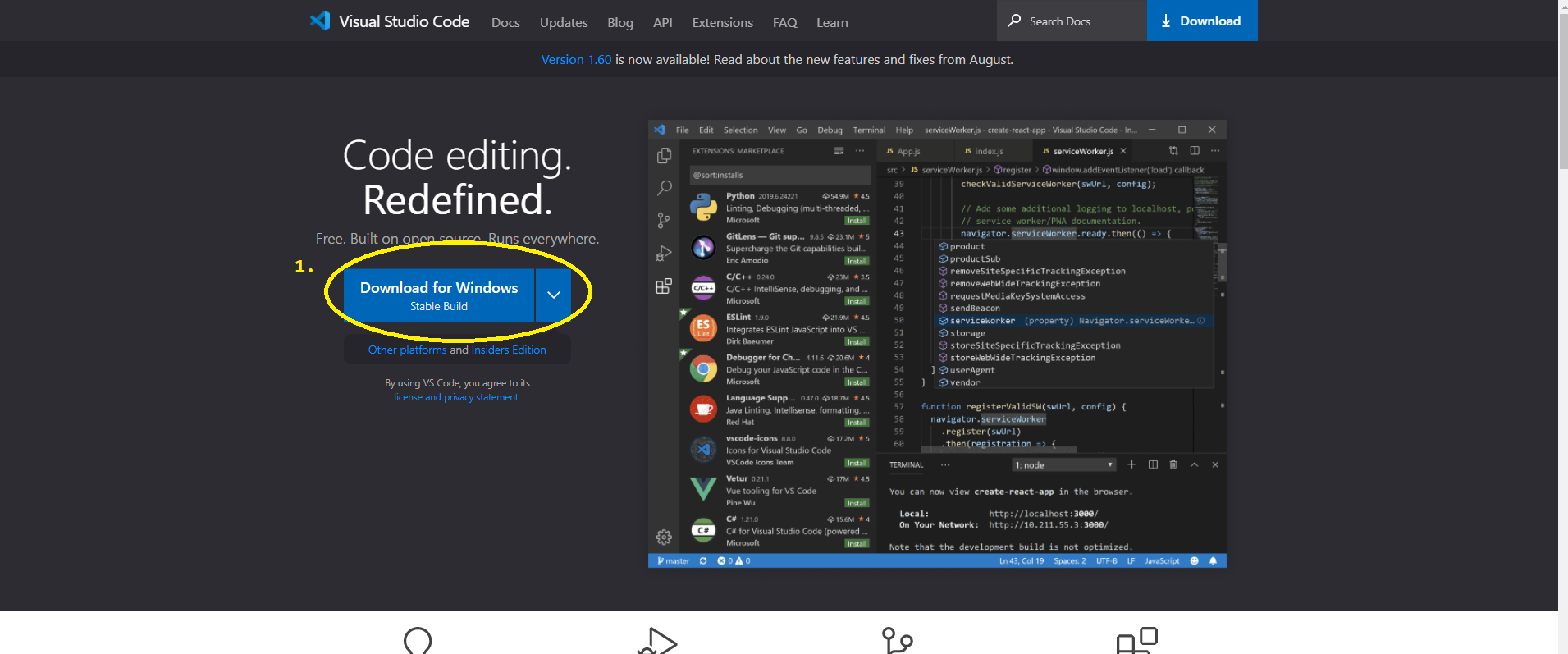Viewport: 1568px width, 654px height.
Task: Open the '1: node' terminal dropdown
Action: click(1064, 465)
